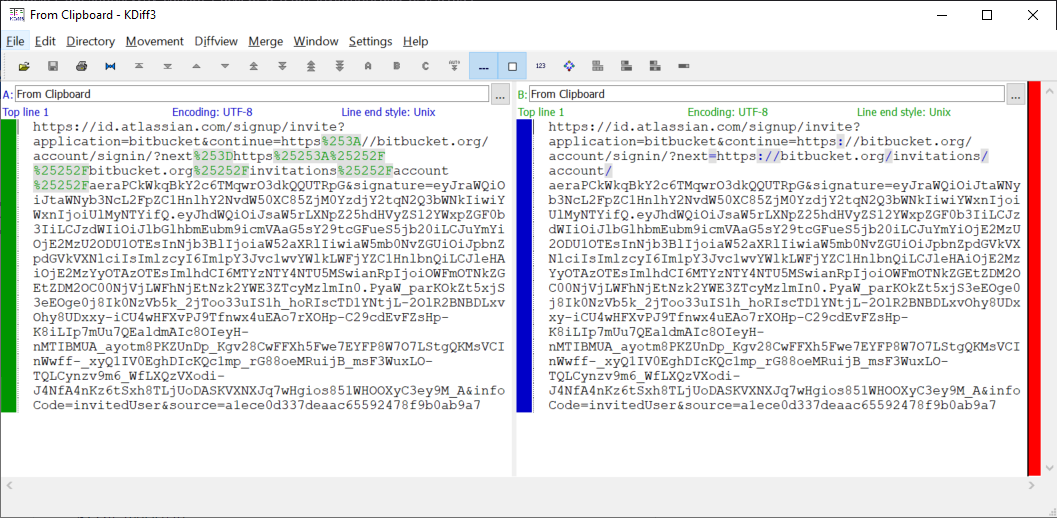Toggle show white space square button
The width and height of the screenshot is (1057, 518).
(512, 66)
